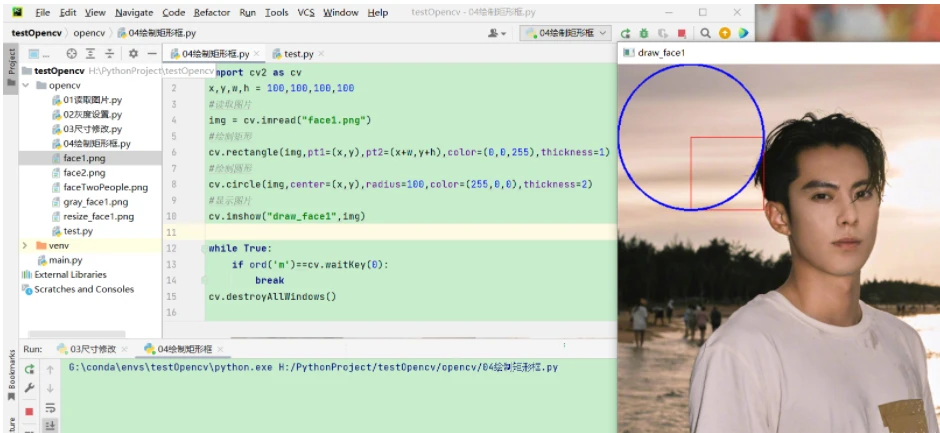Open the Project view selector dropdown
Image resolution: width=940 pixels, height=433 pixels.
[x=39, y=53]
